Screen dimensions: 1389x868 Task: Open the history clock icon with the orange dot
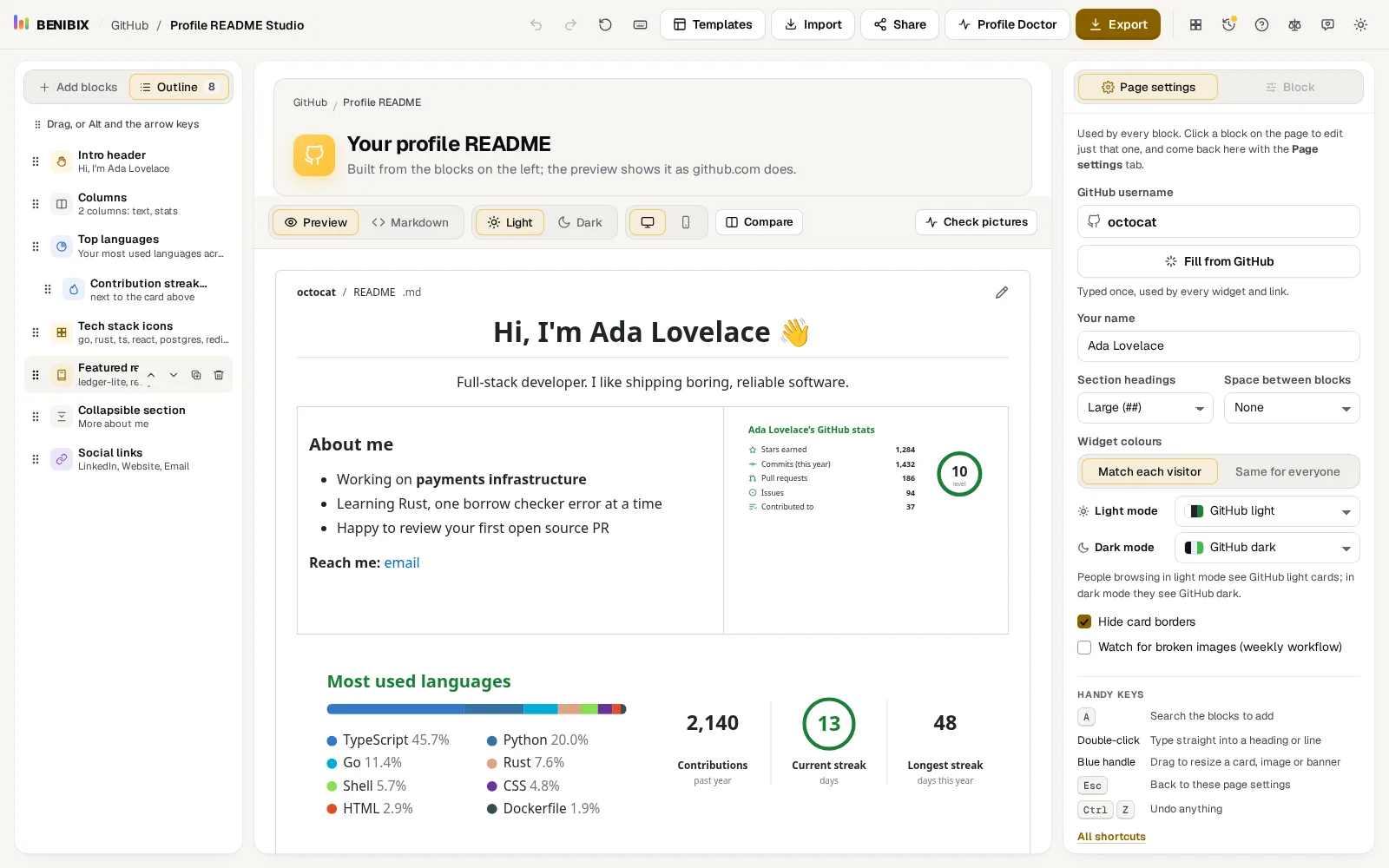(1228, 25)
